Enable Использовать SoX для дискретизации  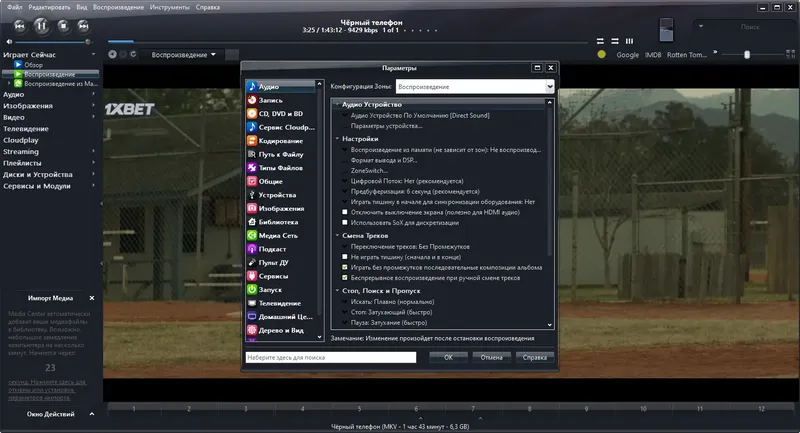(x=345, y=223)
